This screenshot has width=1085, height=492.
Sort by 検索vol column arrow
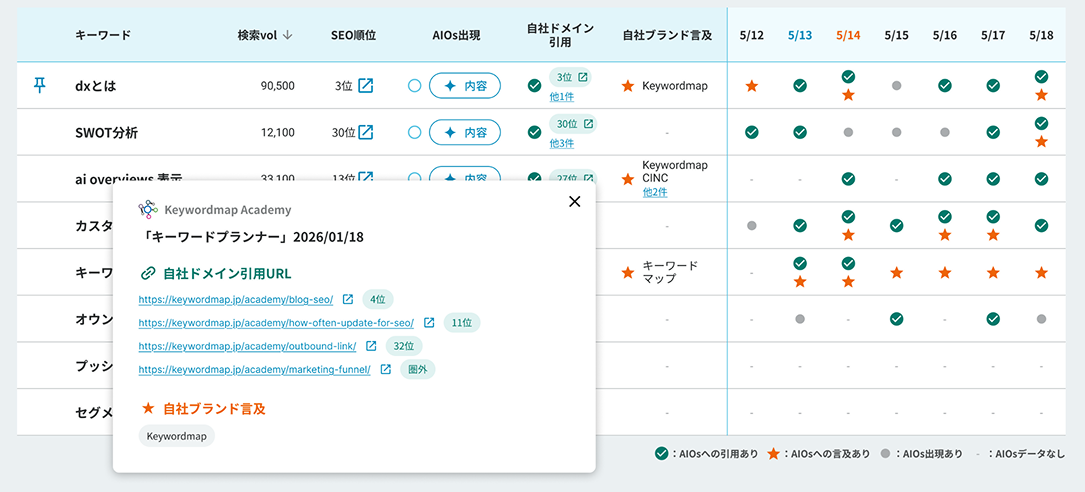(288, 35)
